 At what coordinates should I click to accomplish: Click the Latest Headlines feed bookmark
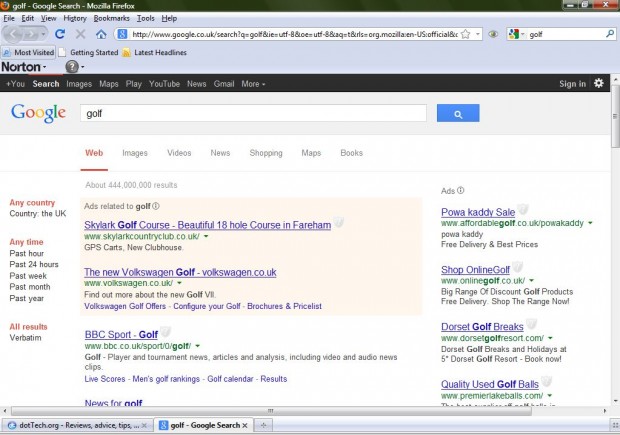(x=155, y=53)
